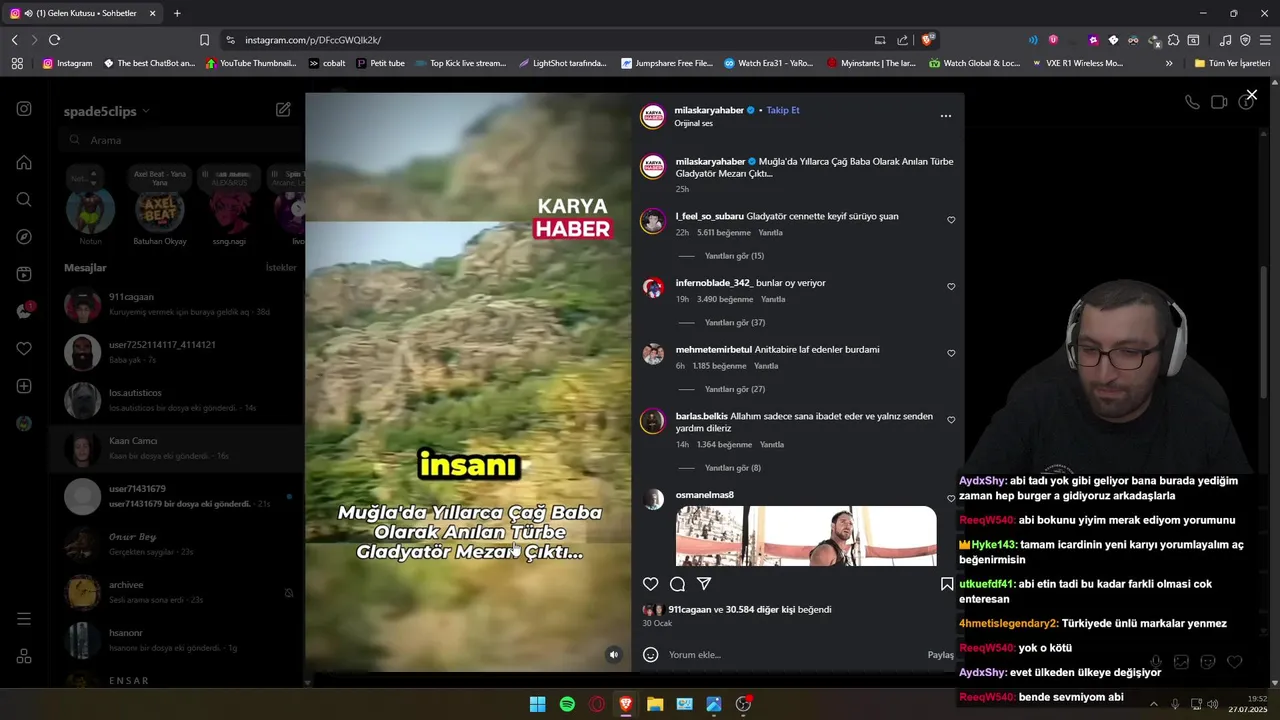The height and width of the screenshot is (720, 1280).
Task: Click browser reload button
Action: click(x=54, y=40)
